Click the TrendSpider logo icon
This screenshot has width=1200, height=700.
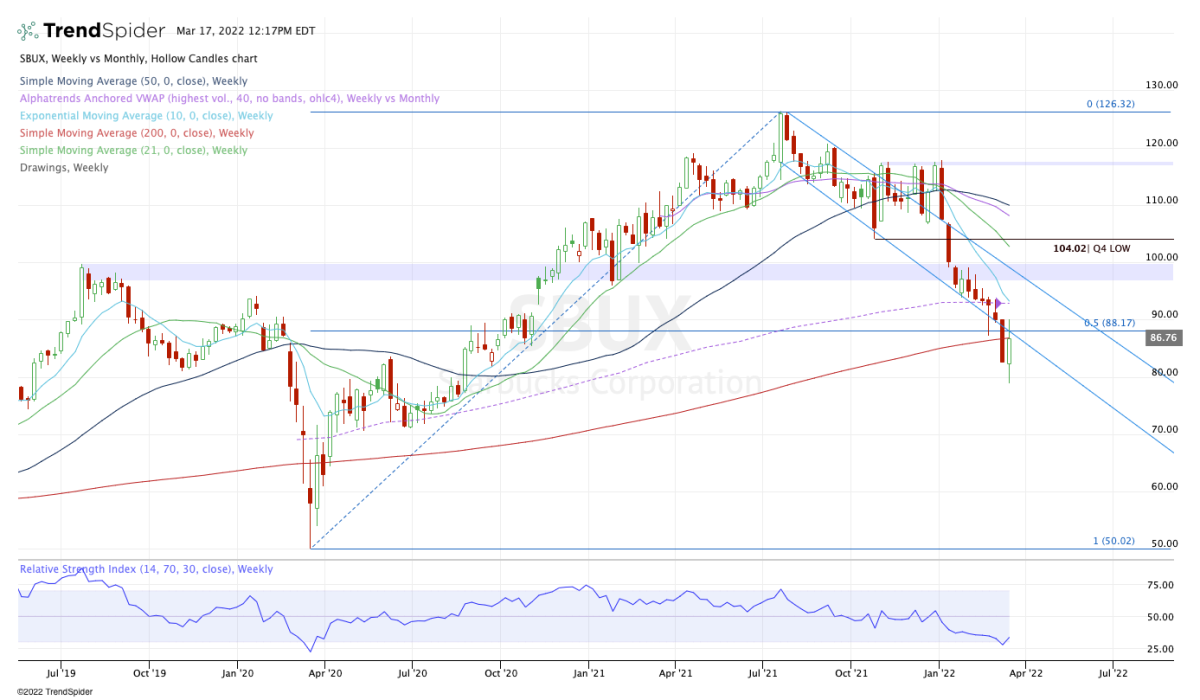tap(29, 30)
